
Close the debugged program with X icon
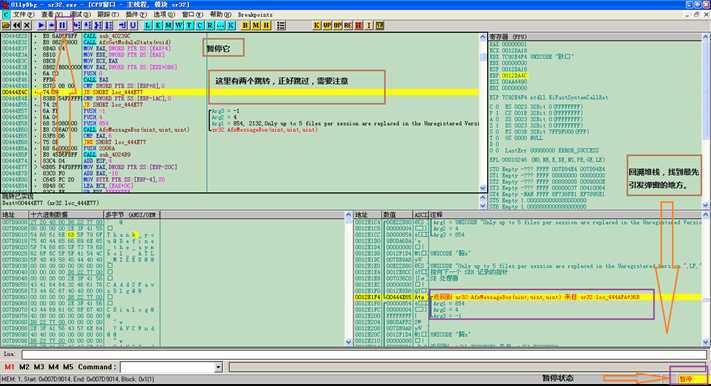click(27, 25)
